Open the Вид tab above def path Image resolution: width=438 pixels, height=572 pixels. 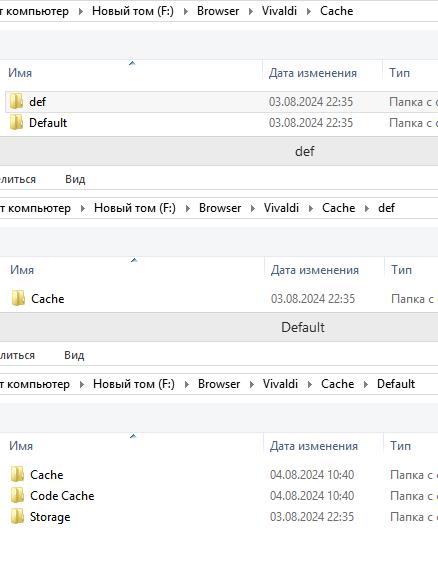[75, 179]
